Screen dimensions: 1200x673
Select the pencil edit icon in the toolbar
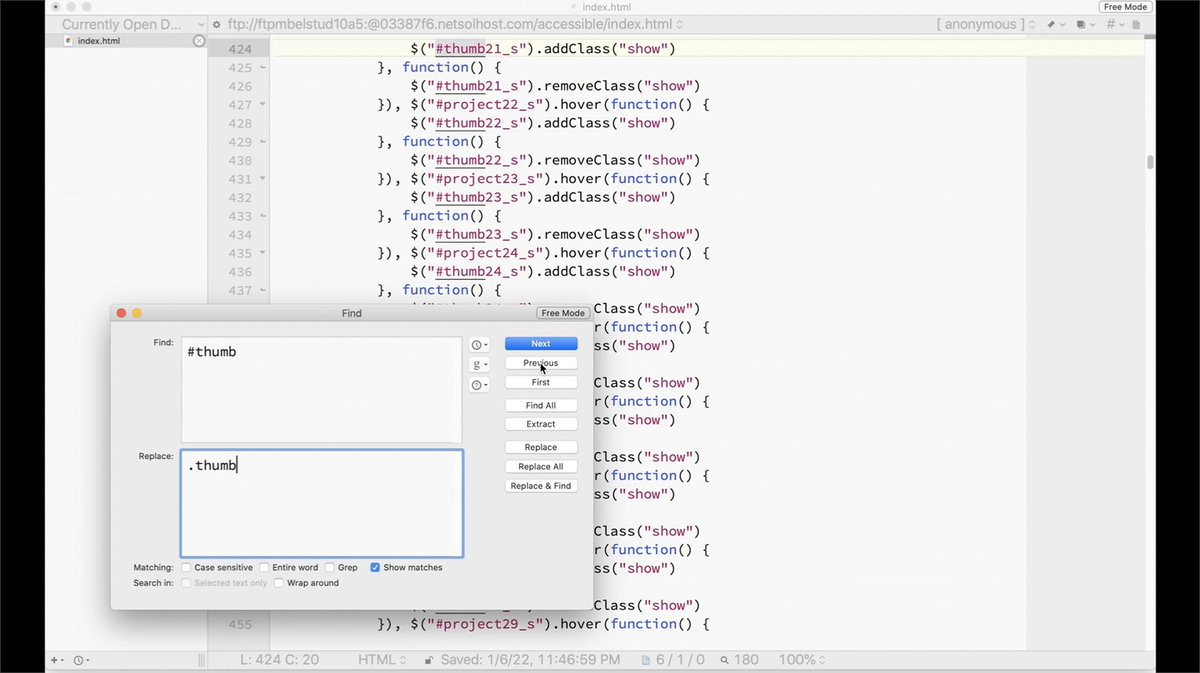(x=1051, y=25)
